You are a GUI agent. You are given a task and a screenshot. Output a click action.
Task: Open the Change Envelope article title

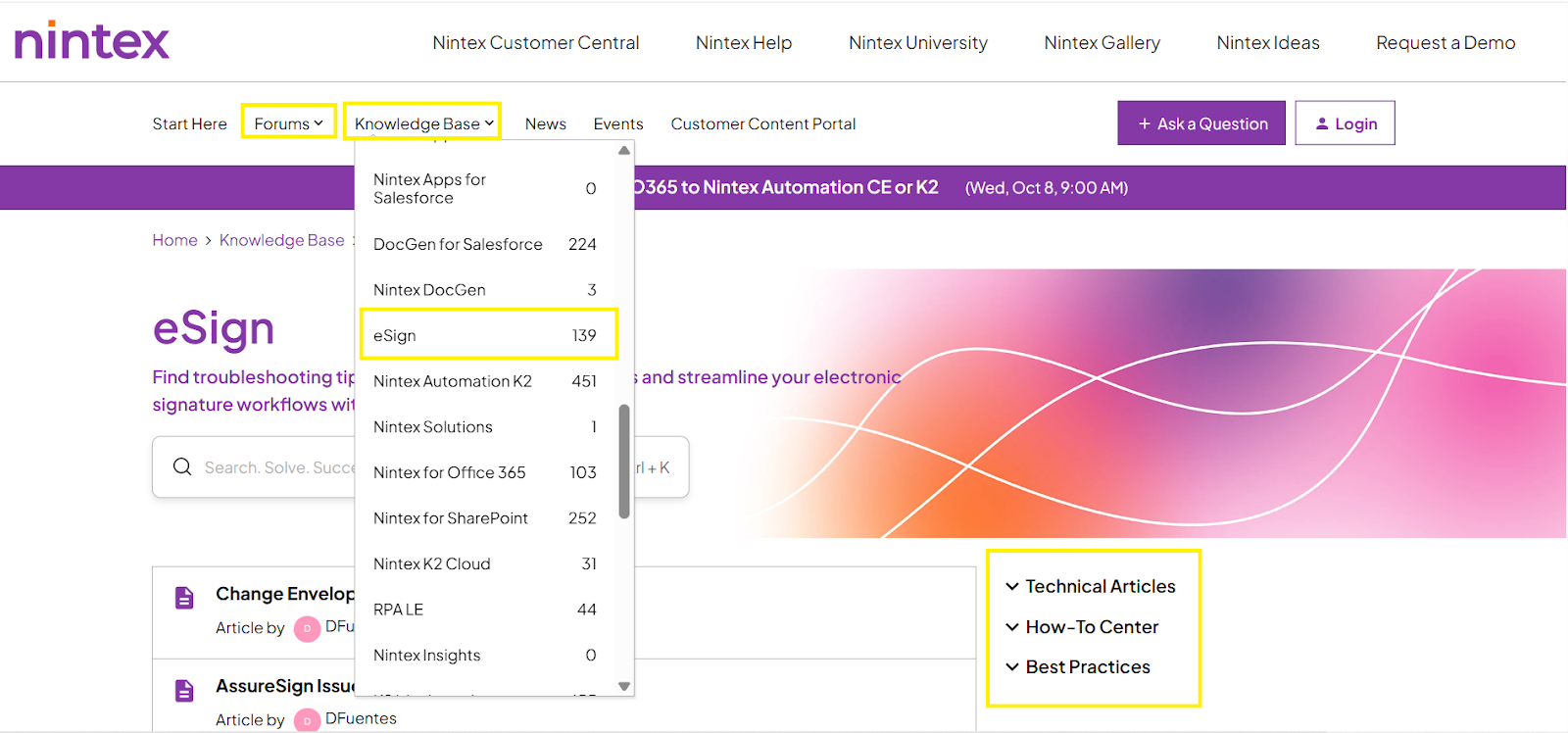point(285,594)
